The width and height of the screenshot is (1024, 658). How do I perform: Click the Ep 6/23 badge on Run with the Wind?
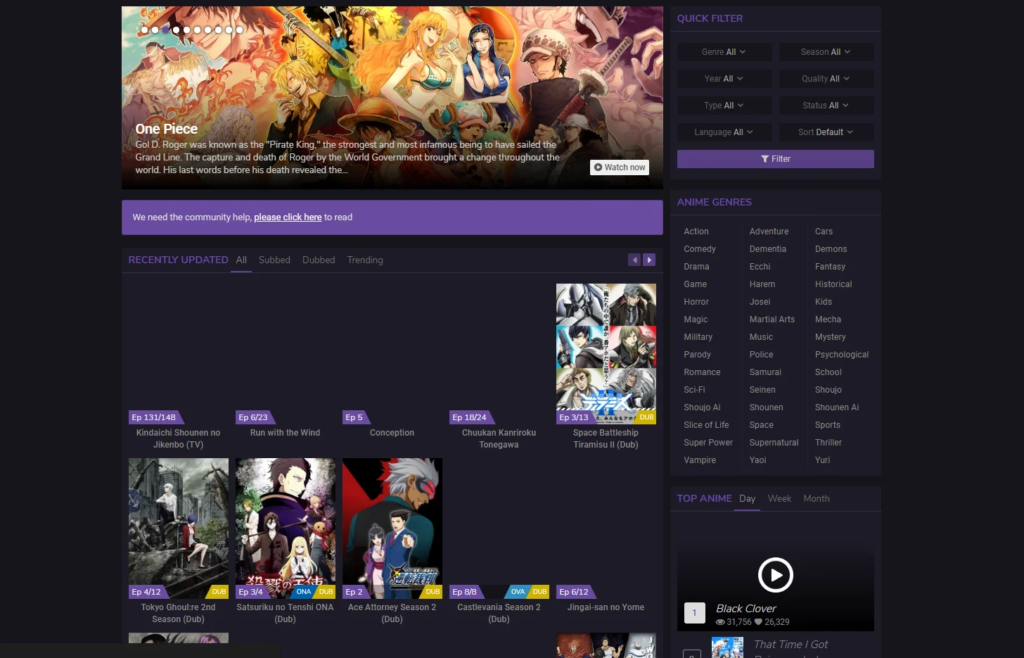(x=251, y=417)
